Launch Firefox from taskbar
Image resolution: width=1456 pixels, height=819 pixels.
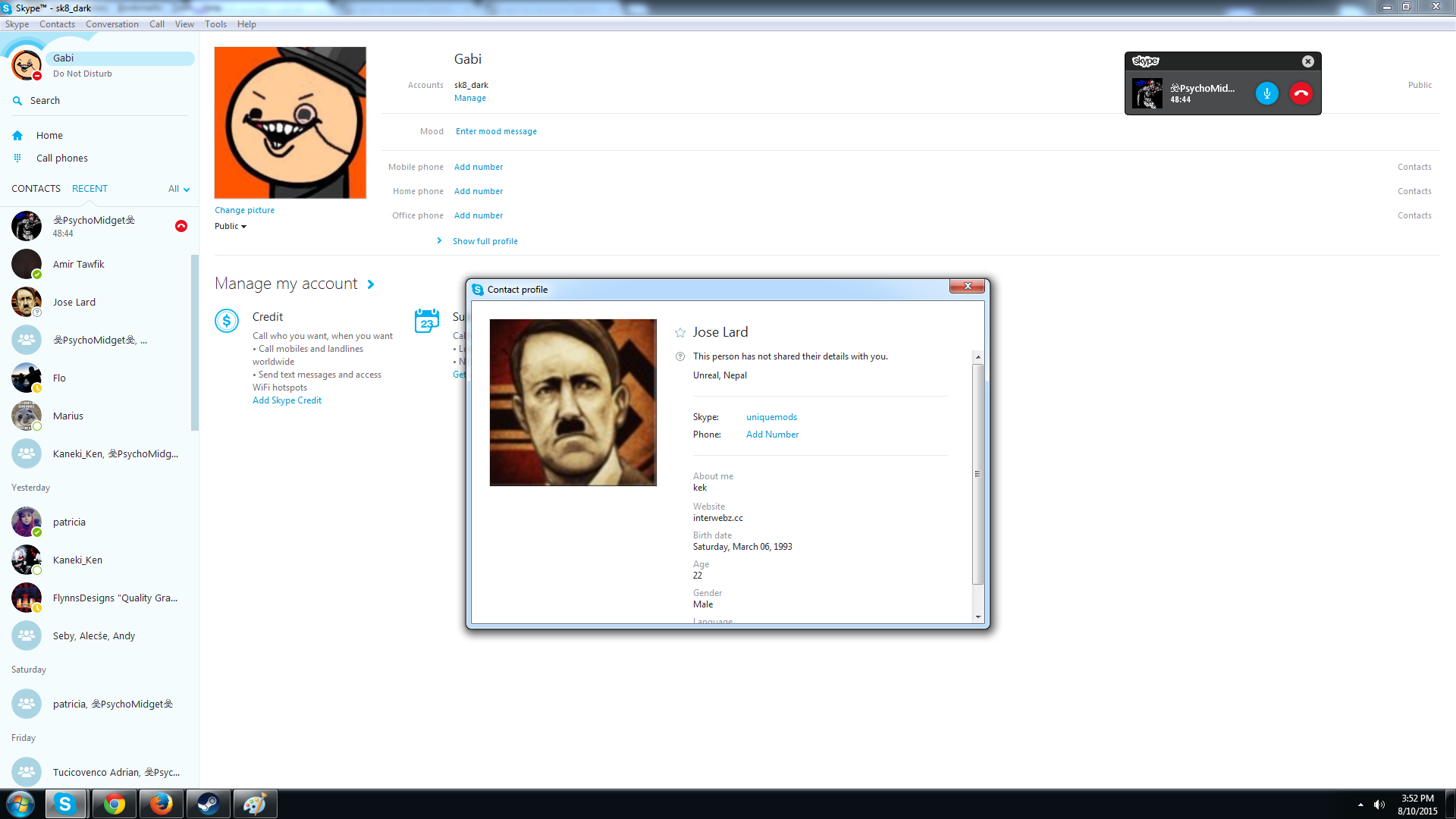161,804
